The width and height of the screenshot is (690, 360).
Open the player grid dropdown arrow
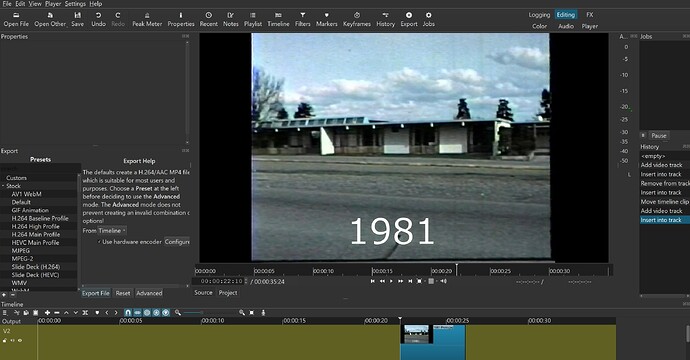pos(437,281)
